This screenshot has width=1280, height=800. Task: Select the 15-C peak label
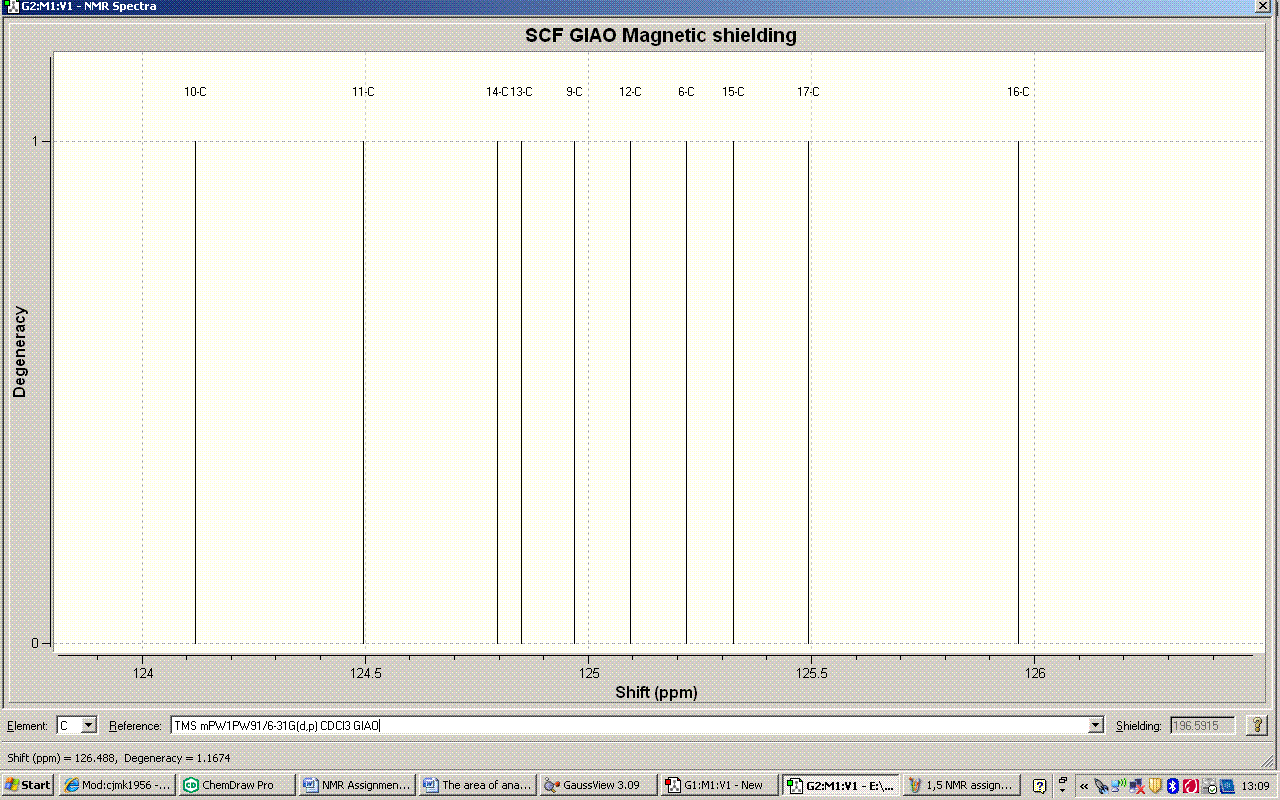[733, 92]
